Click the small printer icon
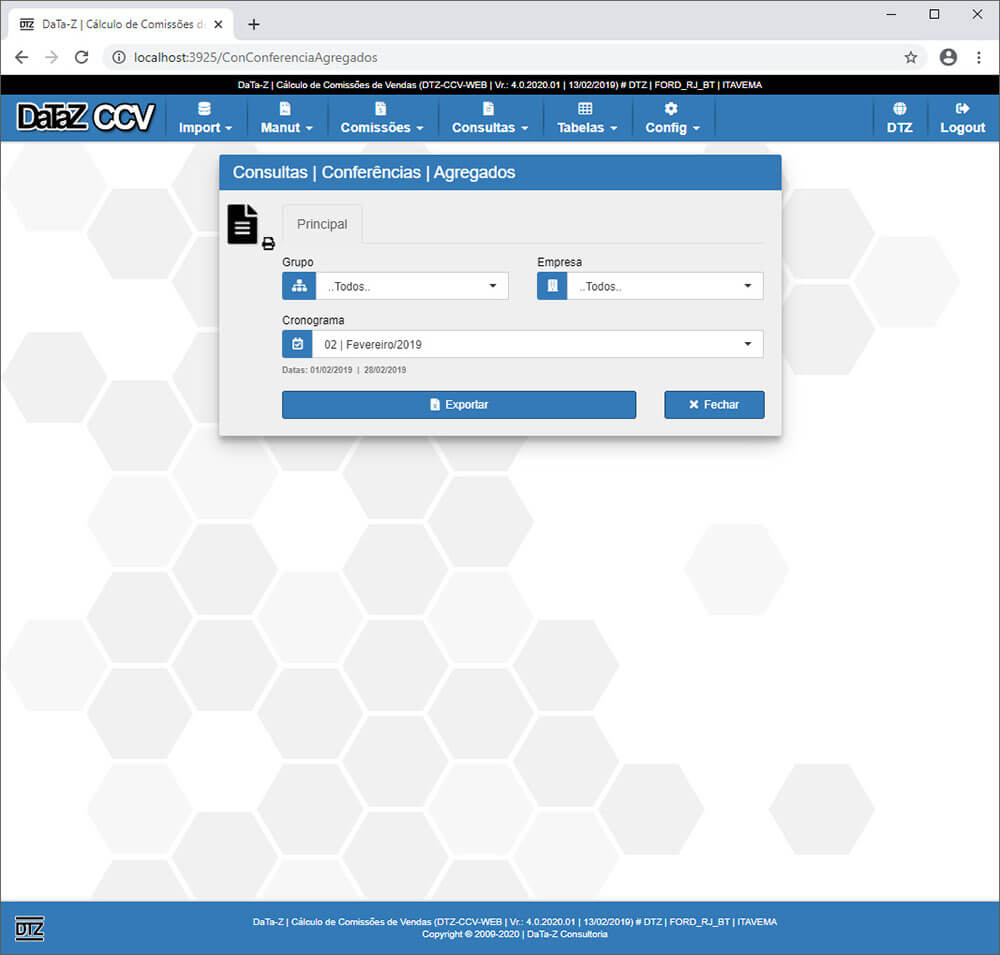 click(x=268, y=243)
